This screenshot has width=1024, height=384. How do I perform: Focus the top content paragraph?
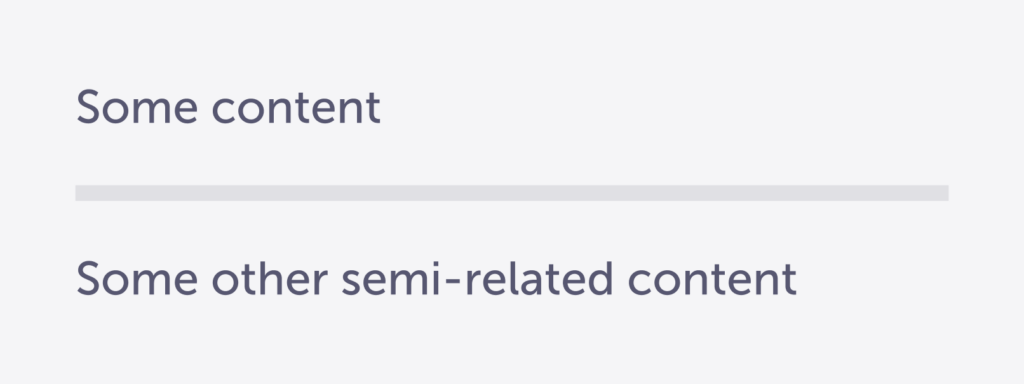point(228,107)
